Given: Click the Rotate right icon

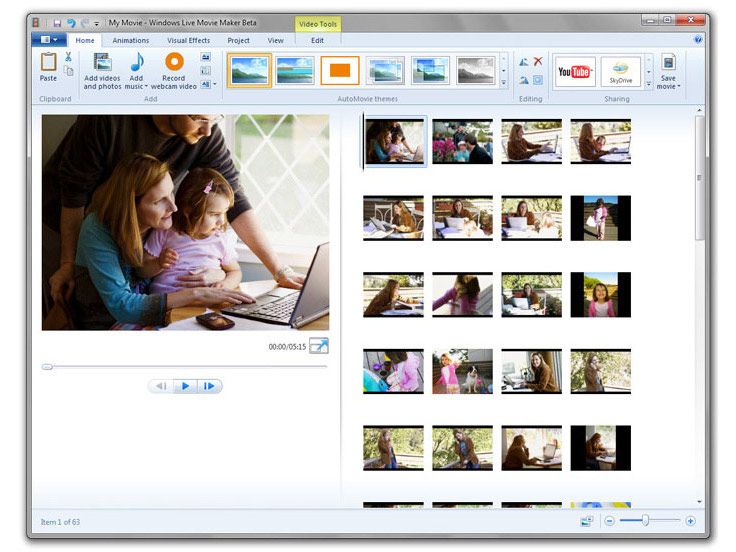Looking at the screenshot, I should point(523,80).
